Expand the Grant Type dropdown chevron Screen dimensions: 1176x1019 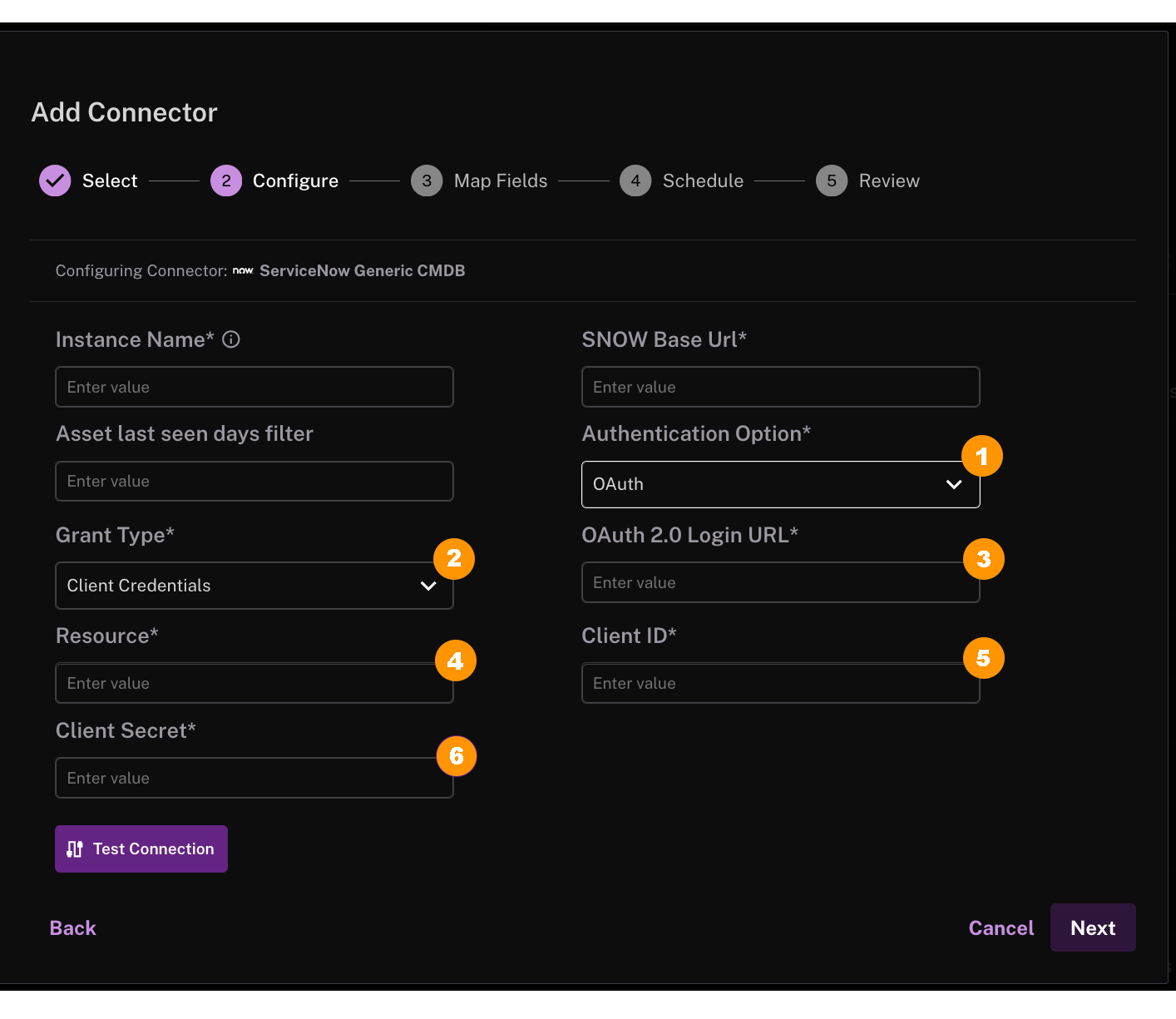pyautogui.click(x=428, y=586)
